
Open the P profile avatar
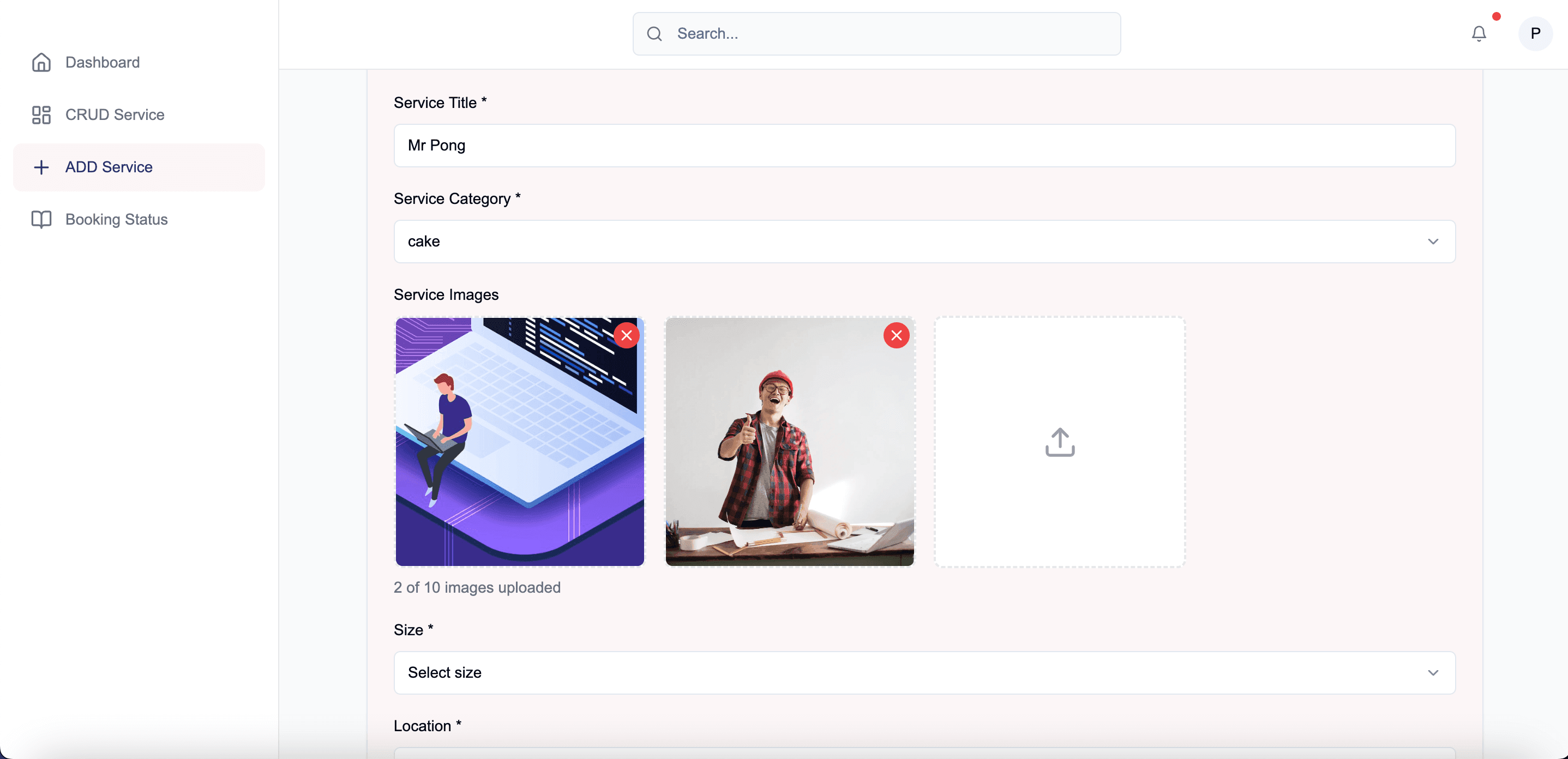coord(1535,33)
